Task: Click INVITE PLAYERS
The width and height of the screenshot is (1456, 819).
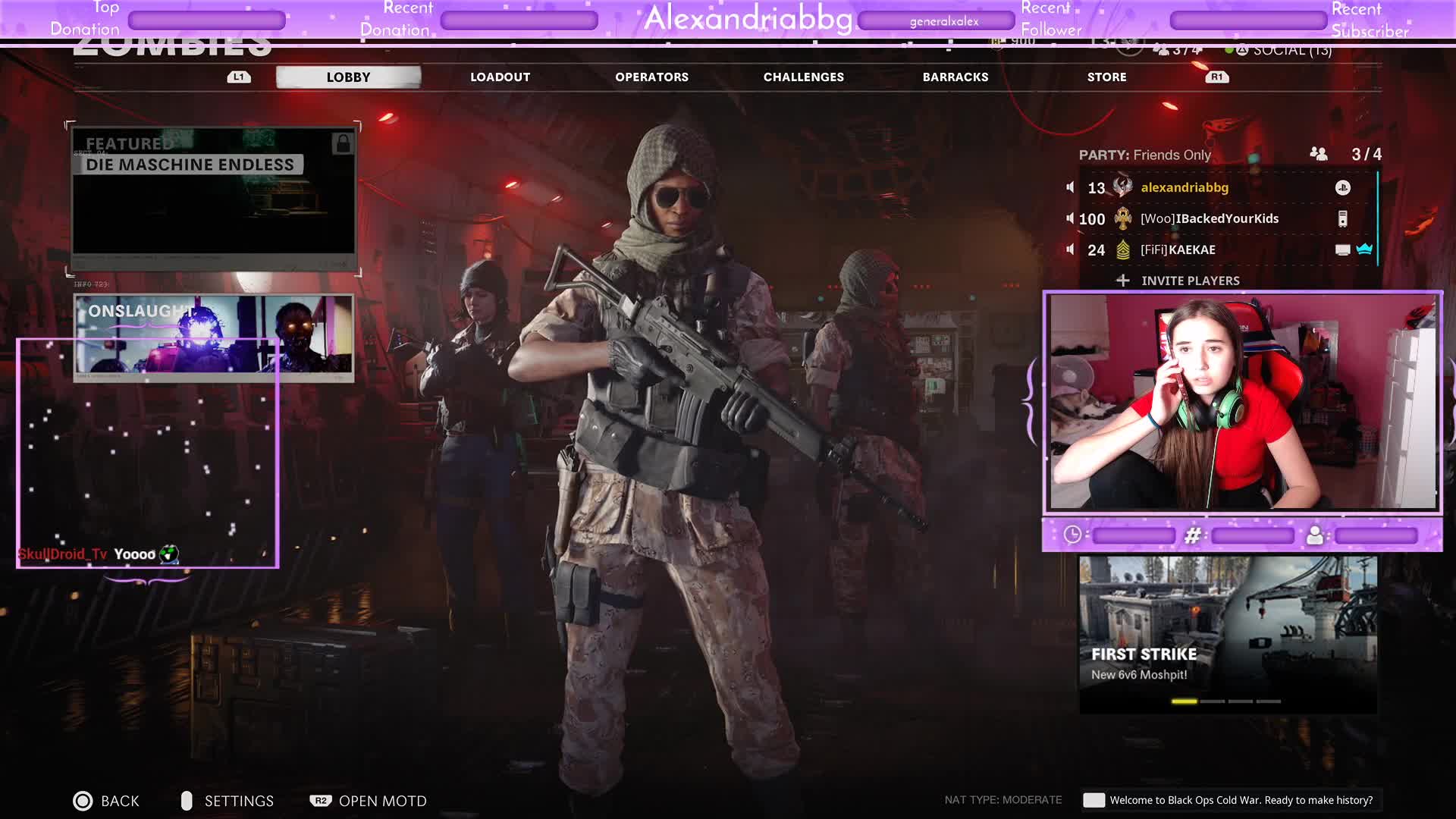Action: tap(1191, 281)
